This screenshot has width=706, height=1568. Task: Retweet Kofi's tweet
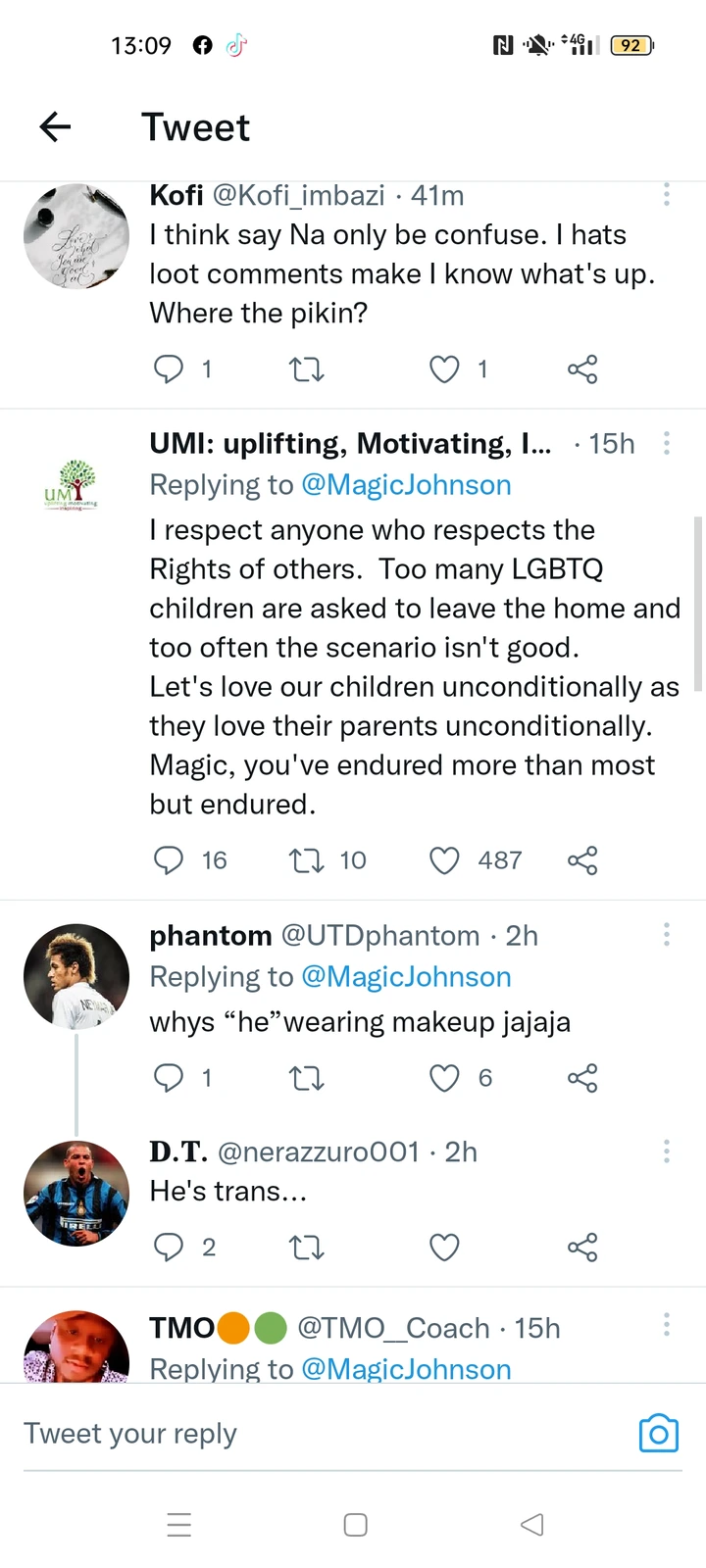click(x=306, y=369)
